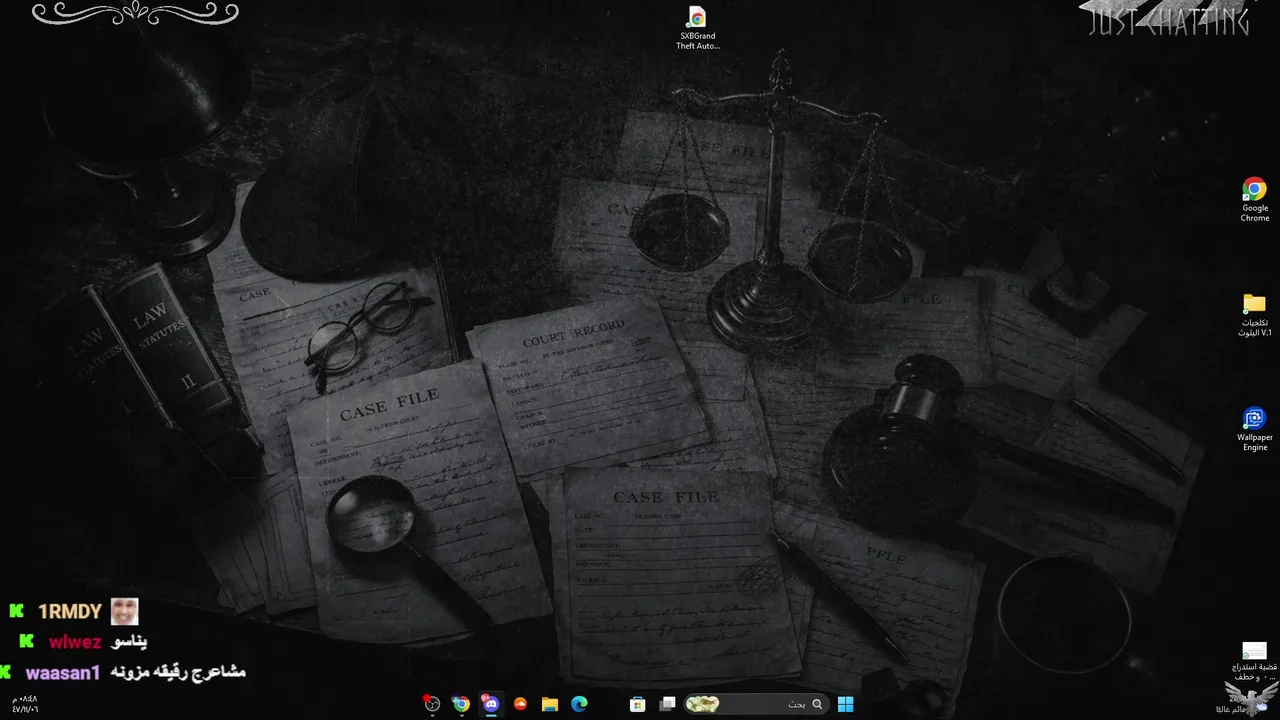Open the Windows Start menu

coord(845,704)
